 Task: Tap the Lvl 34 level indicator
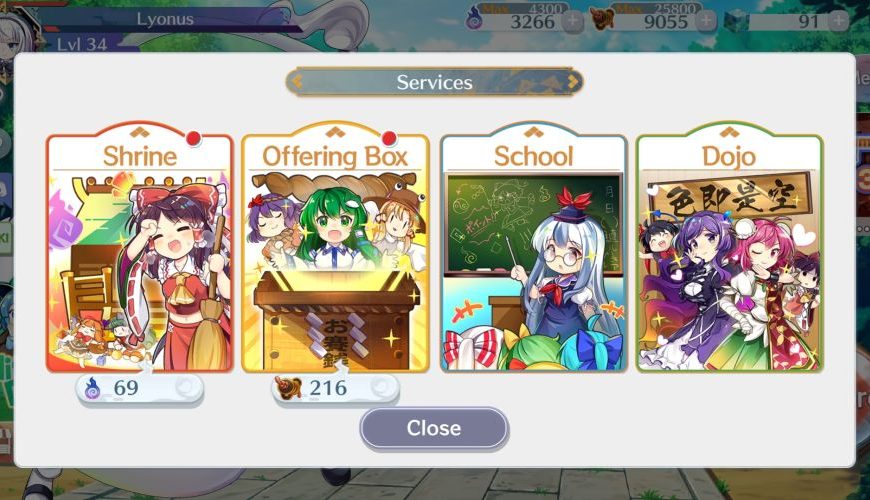click(82, 44)
